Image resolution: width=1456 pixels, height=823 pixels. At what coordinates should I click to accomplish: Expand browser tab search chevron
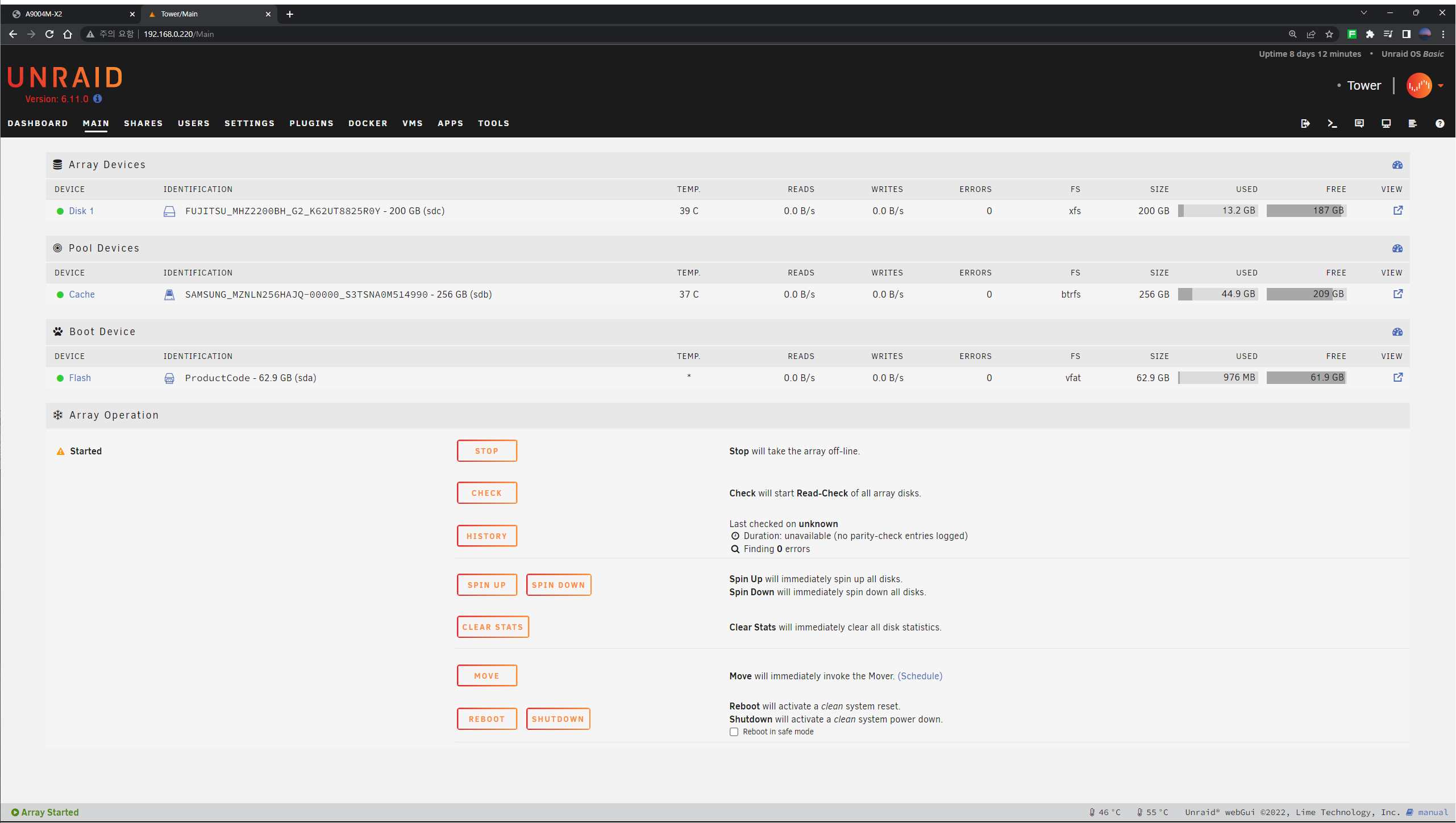pyautogui.click(x=1363, y=13)
